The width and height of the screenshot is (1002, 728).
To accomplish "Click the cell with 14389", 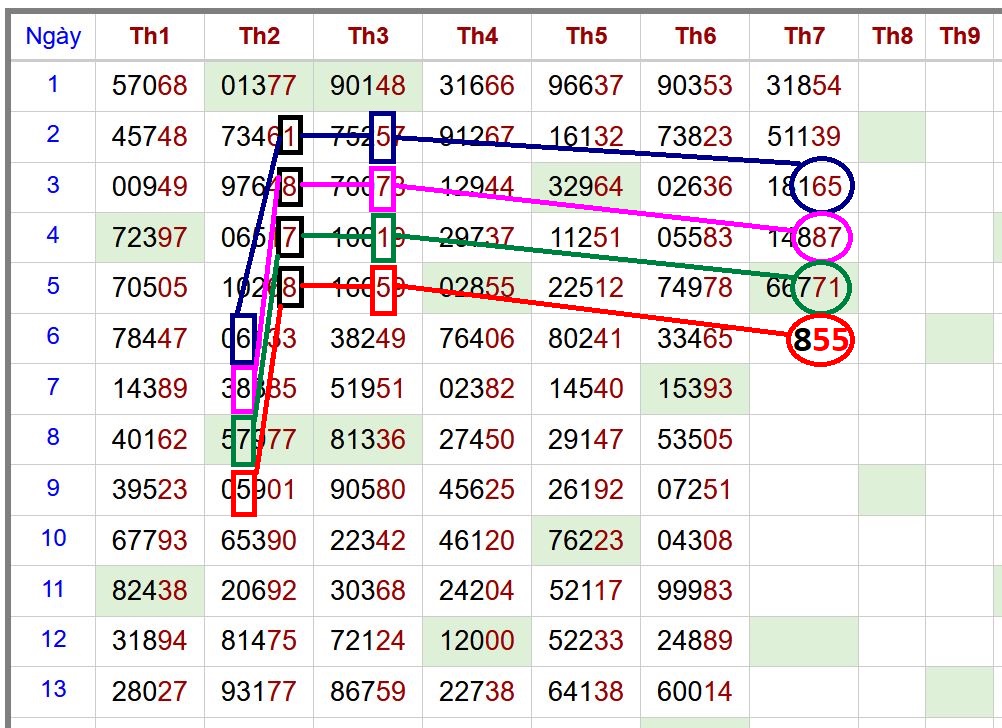I will [150, 389].
